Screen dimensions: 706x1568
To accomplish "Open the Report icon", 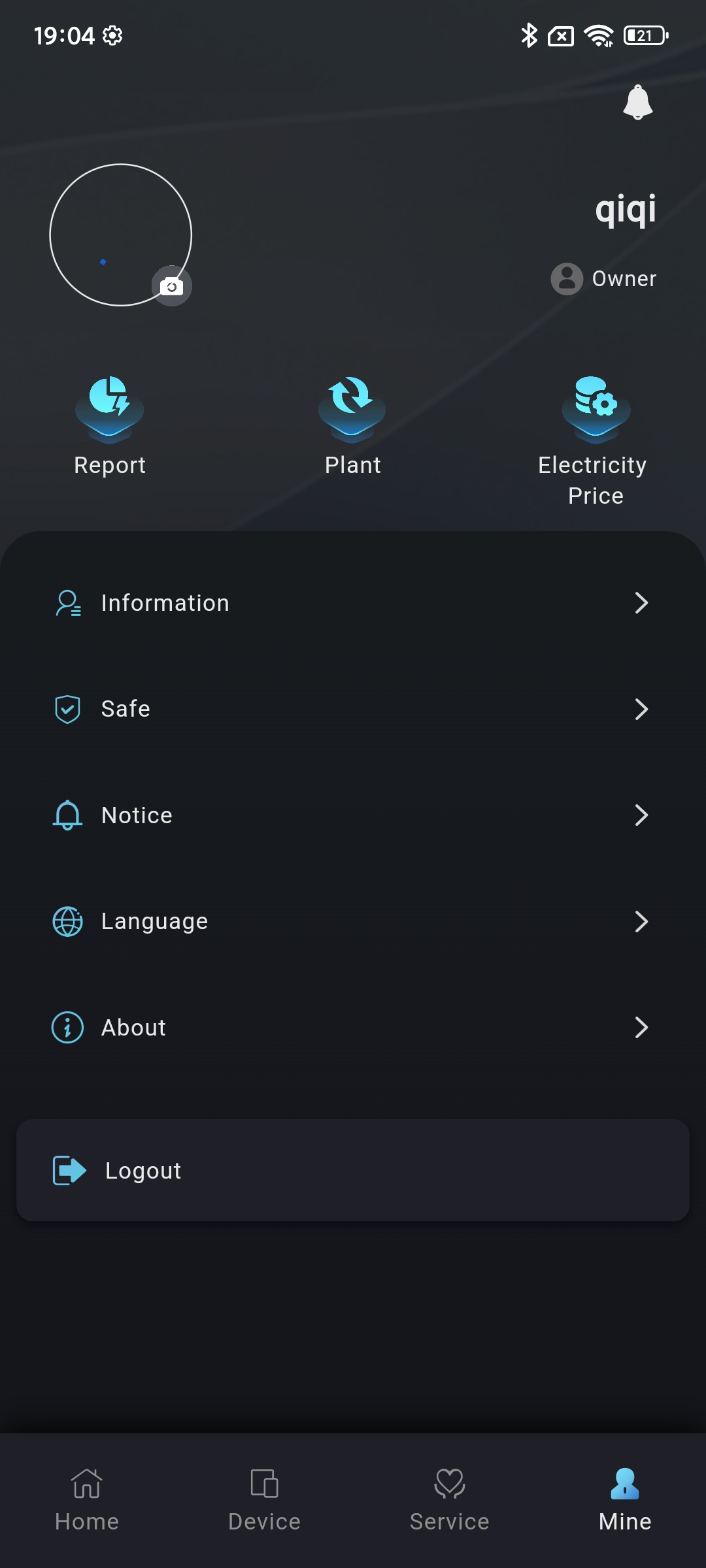I will click(110, 406).
